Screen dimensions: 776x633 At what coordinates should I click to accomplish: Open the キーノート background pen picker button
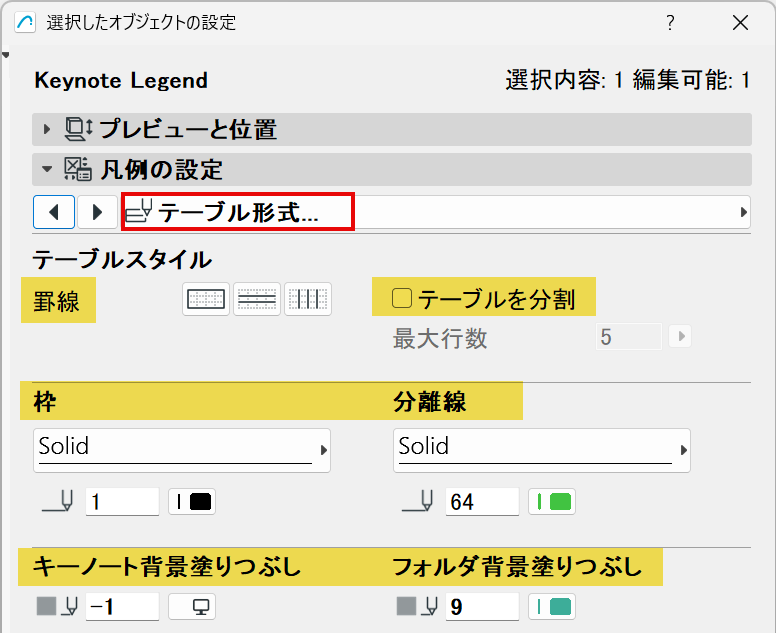pos(192,607)
